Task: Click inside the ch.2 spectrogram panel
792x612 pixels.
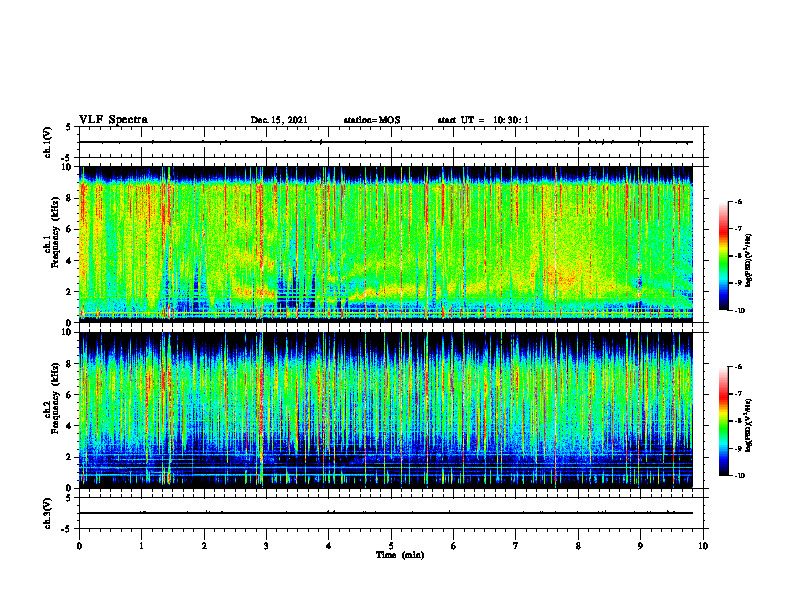Action: point(386,410)
